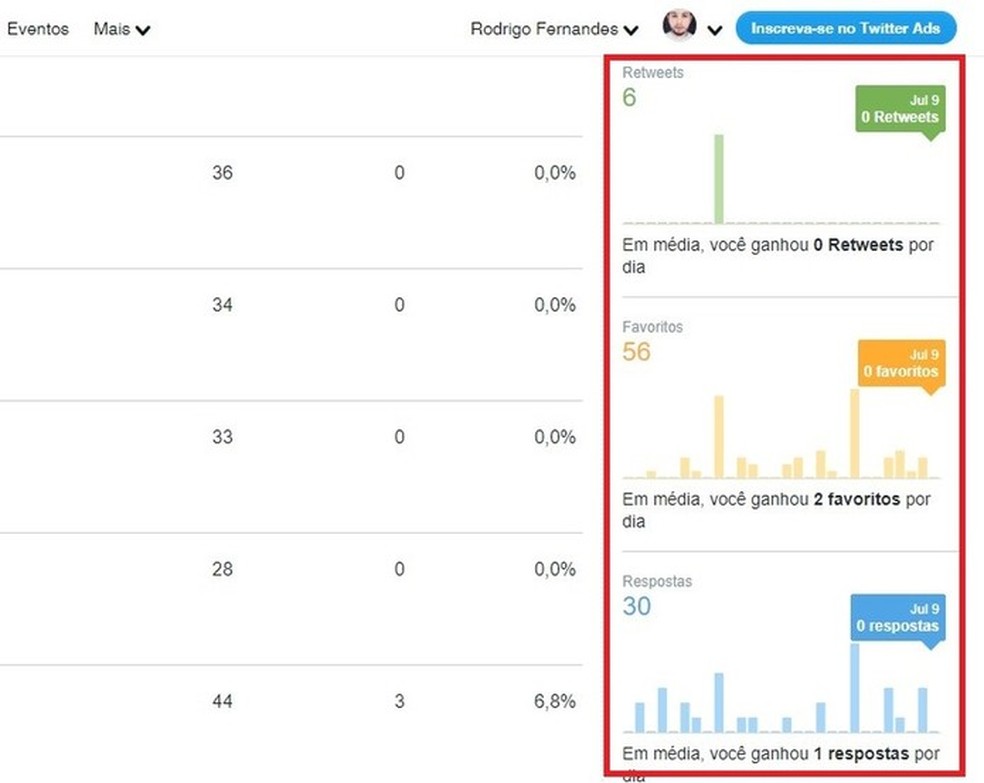Click the blue Jul 9 respostas tooltip
The width and height of the screenshot is (984, 783).
[x=898, y=615]
